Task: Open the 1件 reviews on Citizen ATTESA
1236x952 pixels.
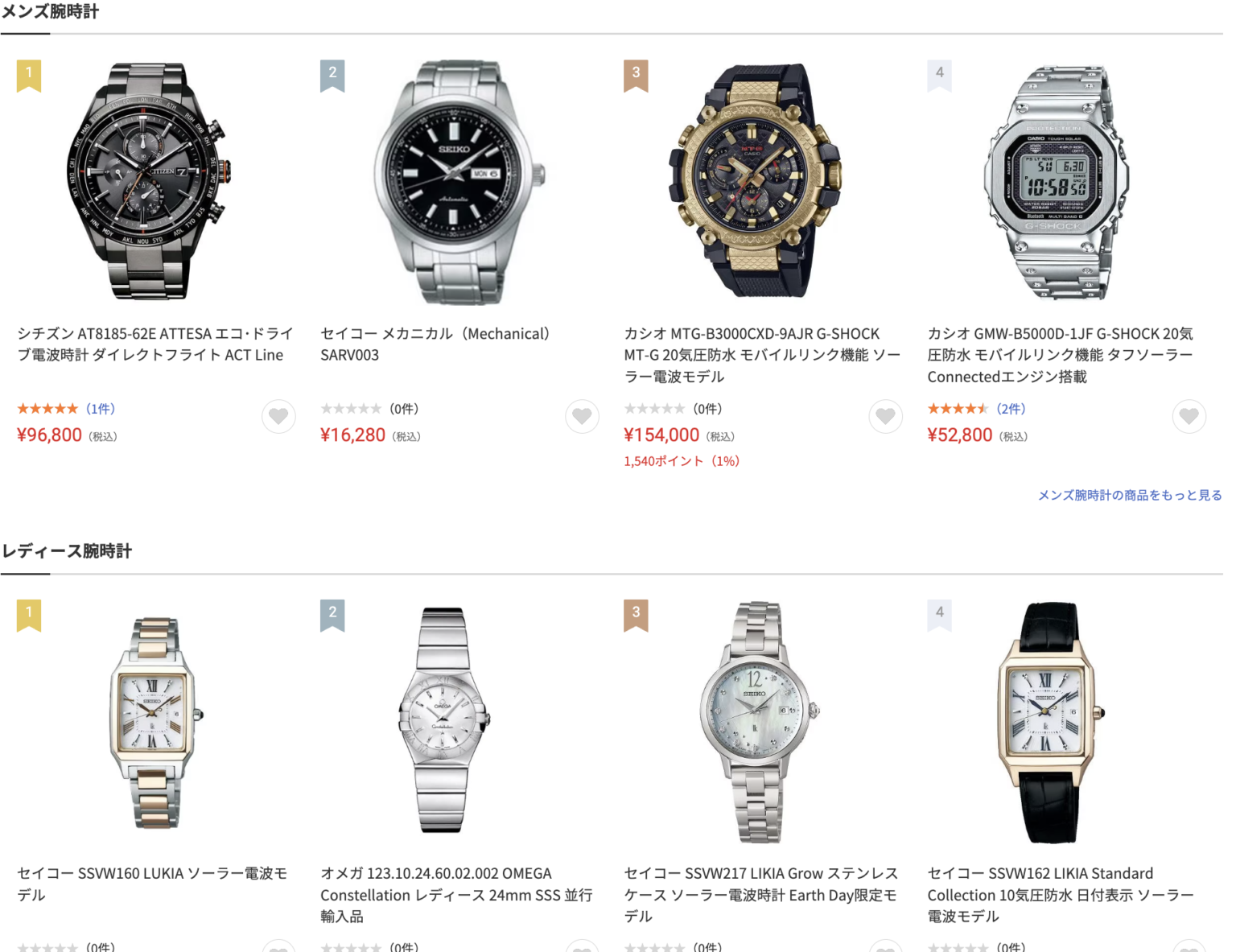Action: (x=101, y=409)
